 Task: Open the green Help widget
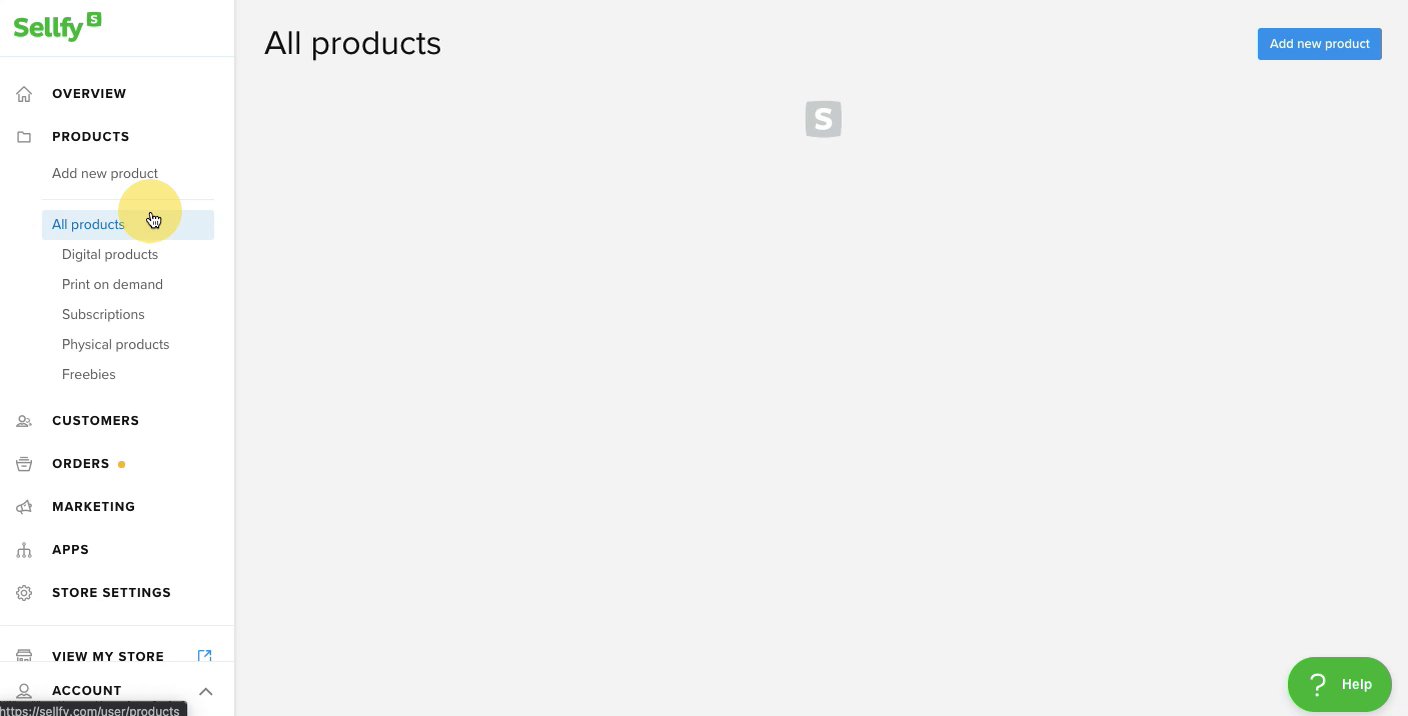1339,684
